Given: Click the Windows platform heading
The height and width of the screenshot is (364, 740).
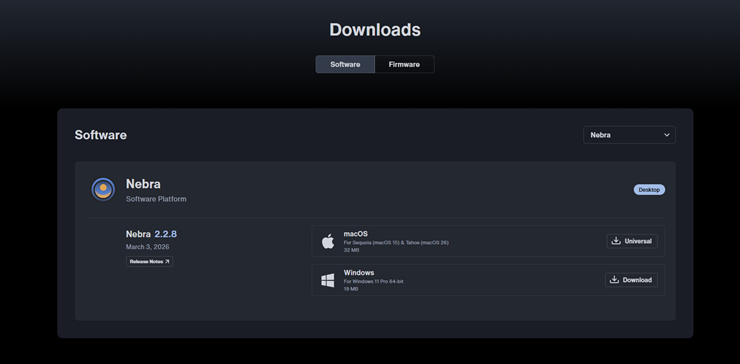Looking at the screenshot, I should click(359, 272).
